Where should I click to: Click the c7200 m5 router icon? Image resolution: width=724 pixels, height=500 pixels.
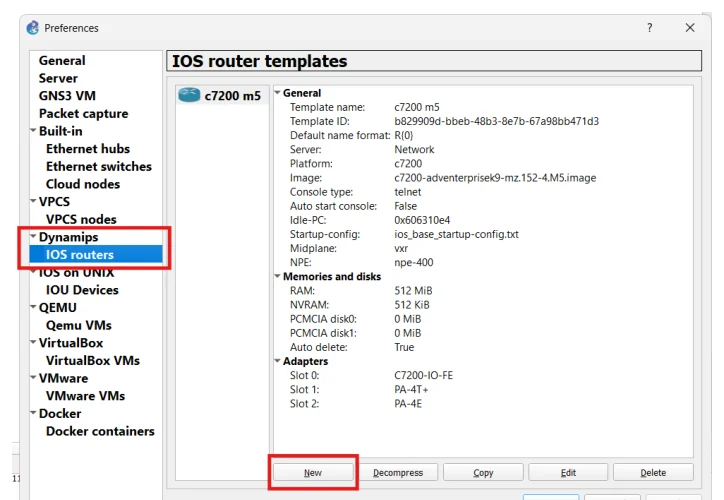click(189, 95)
